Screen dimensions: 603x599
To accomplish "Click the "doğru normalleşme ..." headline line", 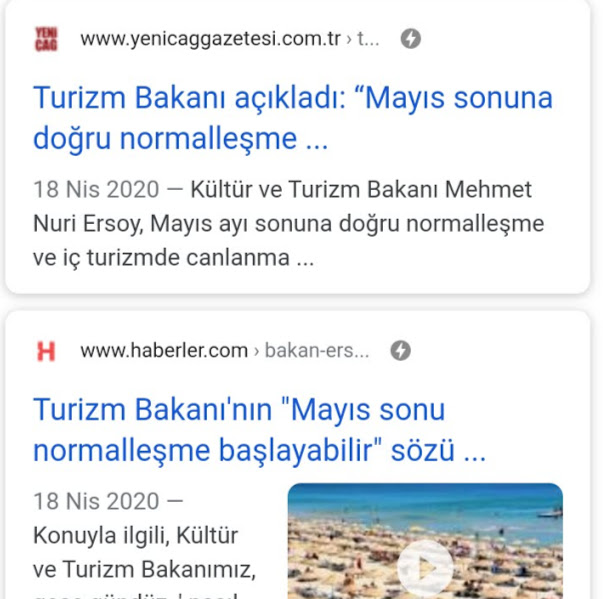I will (180, 138).
